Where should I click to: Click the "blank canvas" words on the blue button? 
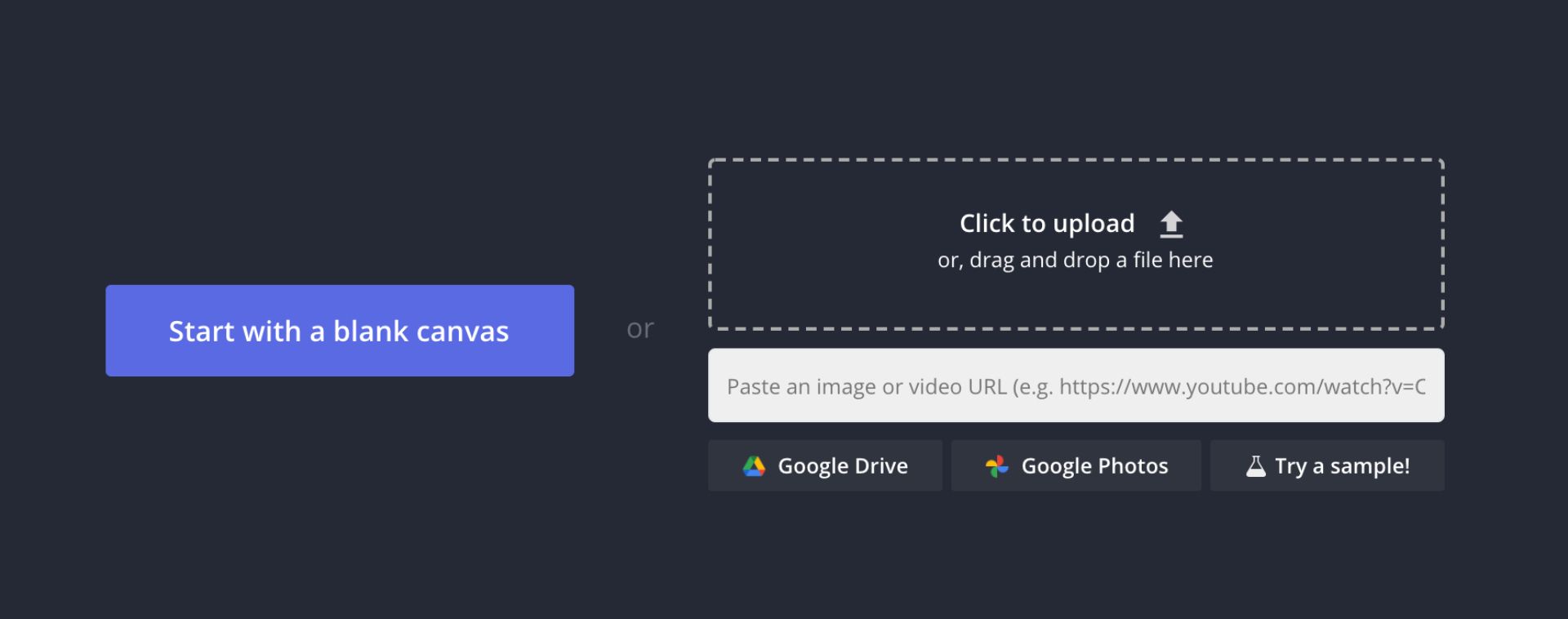[x=421, y=332]
